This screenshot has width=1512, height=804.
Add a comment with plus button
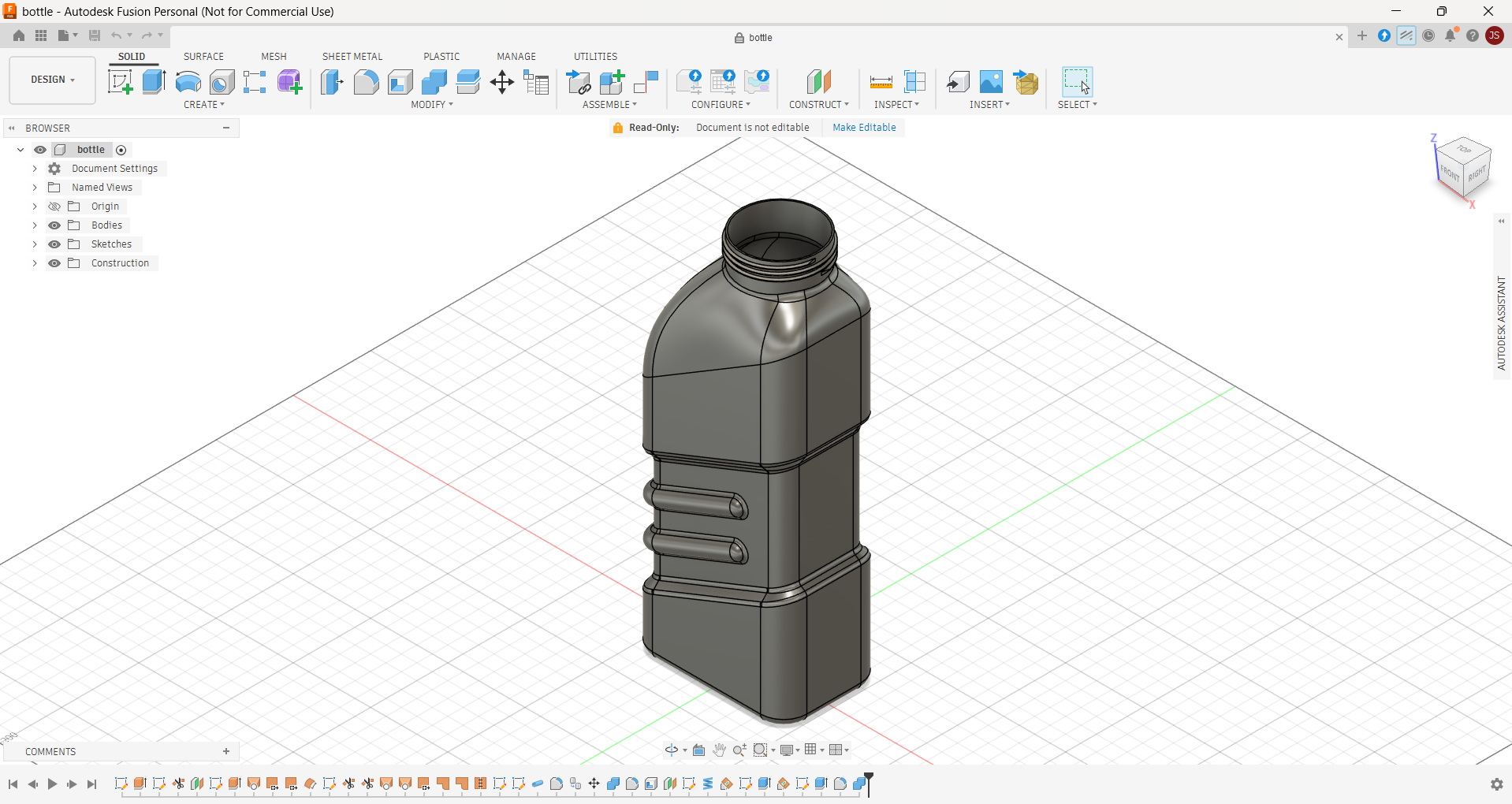[x=226, y=751]
